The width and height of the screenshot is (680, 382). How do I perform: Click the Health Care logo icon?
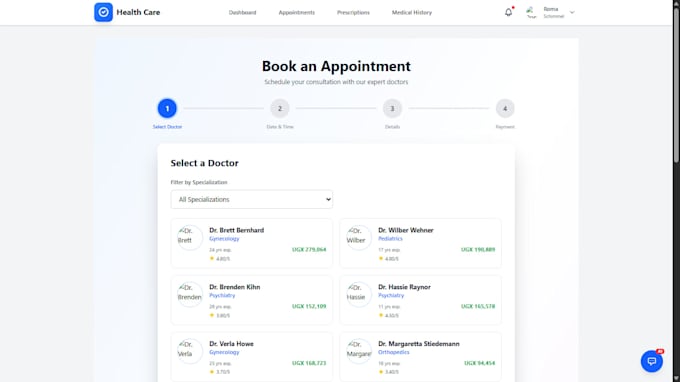103,12
